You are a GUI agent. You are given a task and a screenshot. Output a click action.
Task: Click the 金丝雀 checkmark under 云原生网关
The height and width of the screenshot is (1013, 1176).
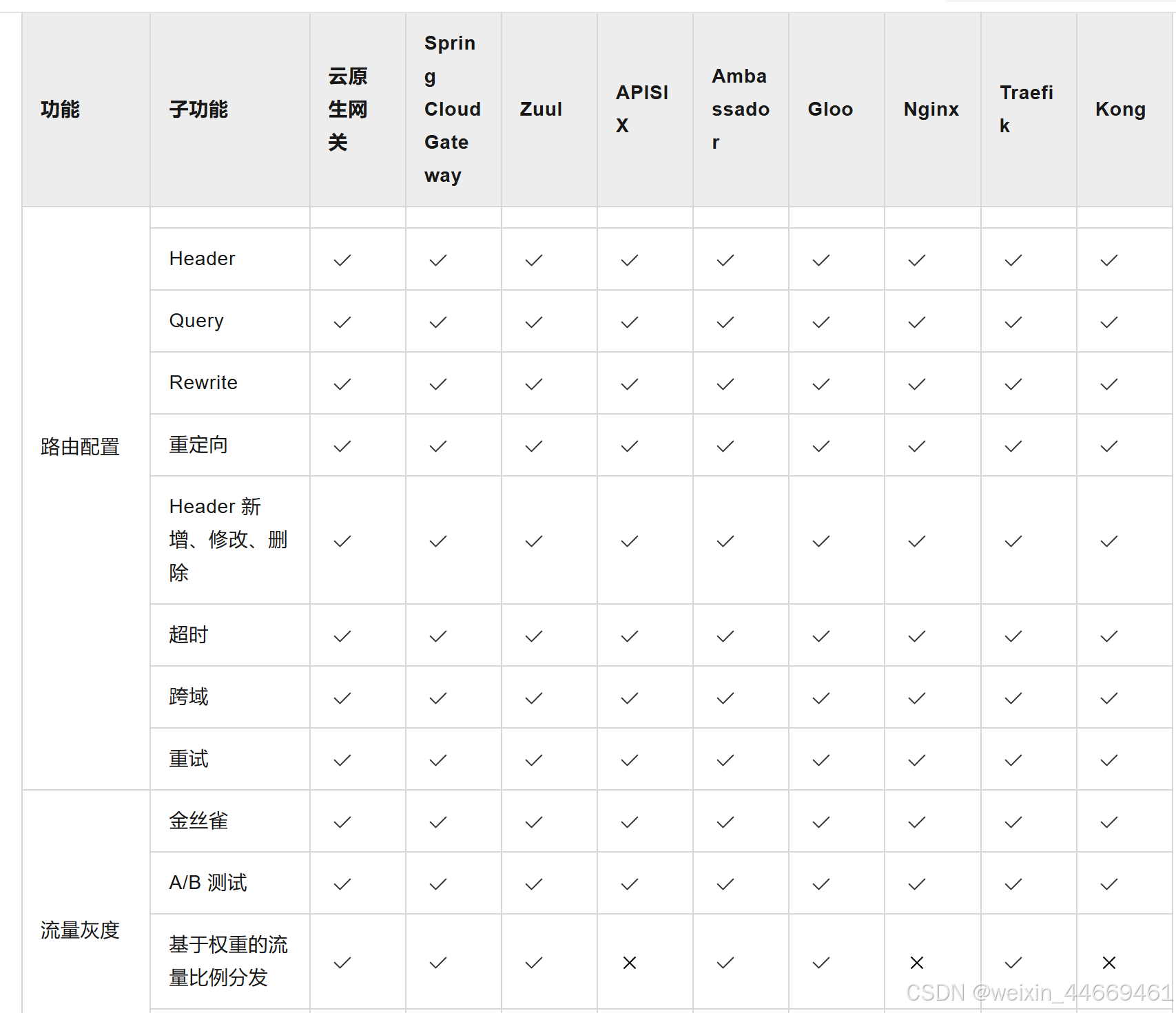pyautogui.click(x=342, y=822)
